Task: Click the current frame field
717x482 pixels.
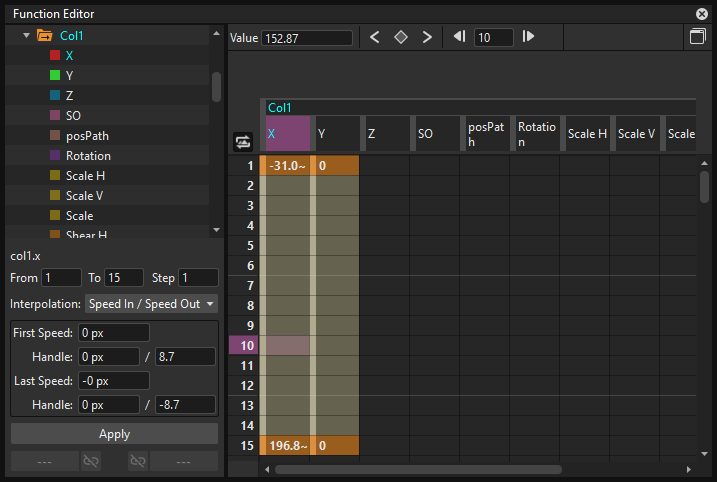Action: click(x=493, y=37)
